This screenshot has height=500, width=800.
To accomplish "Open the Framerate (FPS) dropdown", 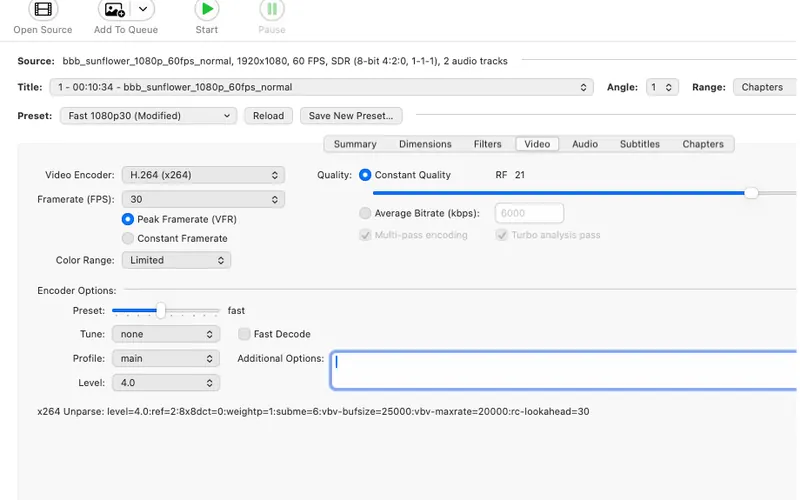I will [x=203, y=199].
